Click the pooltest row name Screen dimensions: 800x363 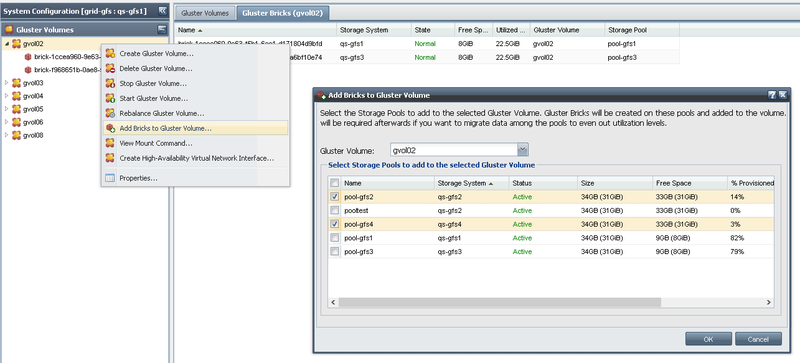[356, 210]
